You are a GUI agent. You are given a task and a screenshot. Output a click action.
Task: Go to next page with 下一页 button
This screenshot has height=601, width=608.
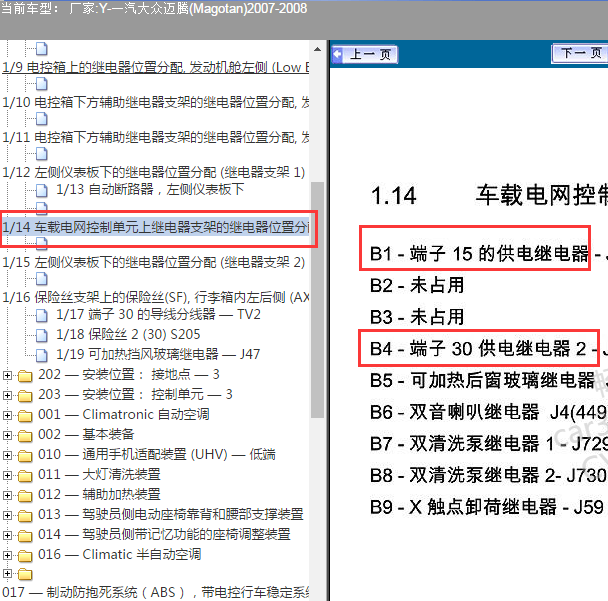[x=580, y=54]
